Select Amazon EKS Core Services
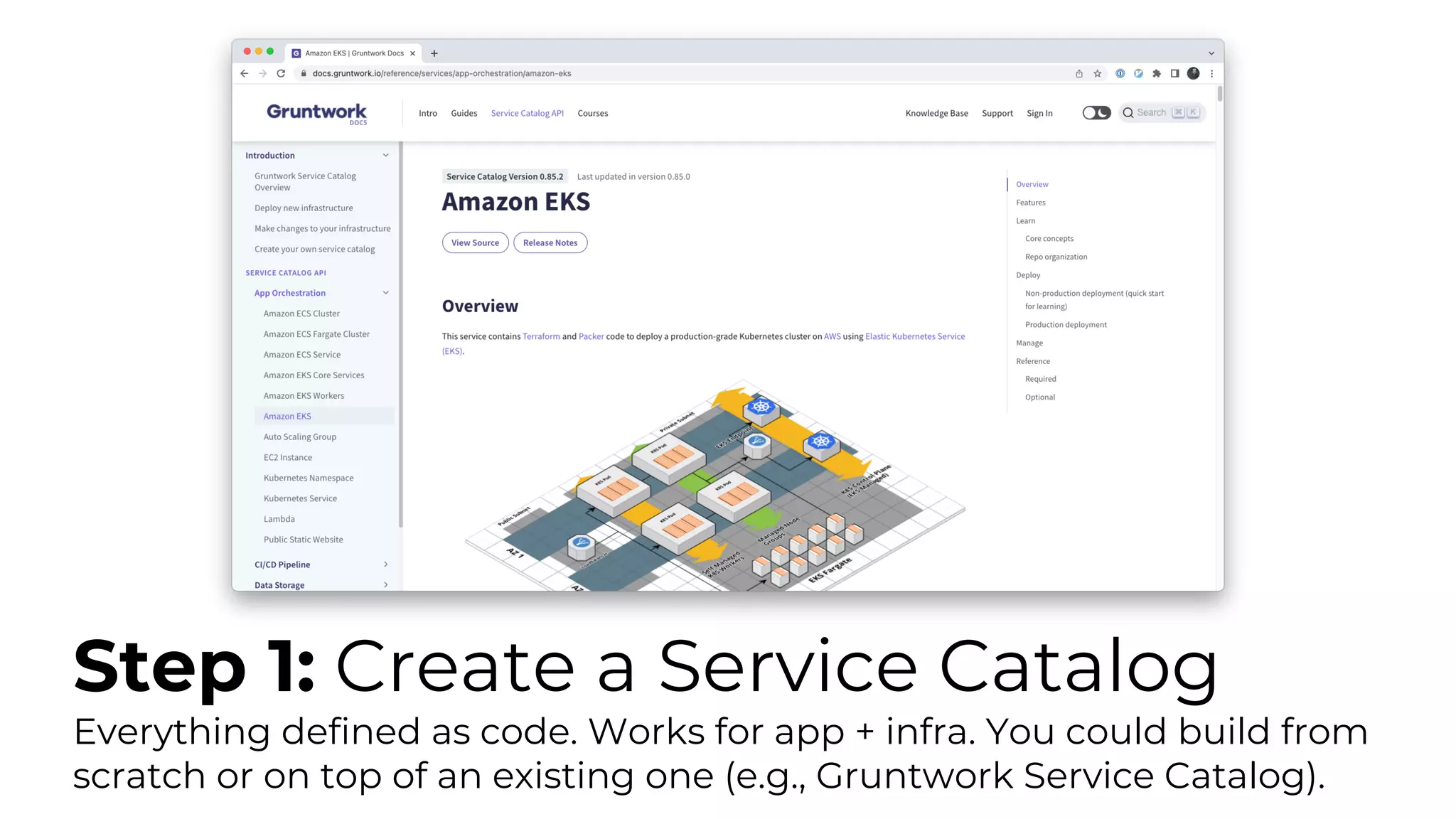 coord(314,375)
